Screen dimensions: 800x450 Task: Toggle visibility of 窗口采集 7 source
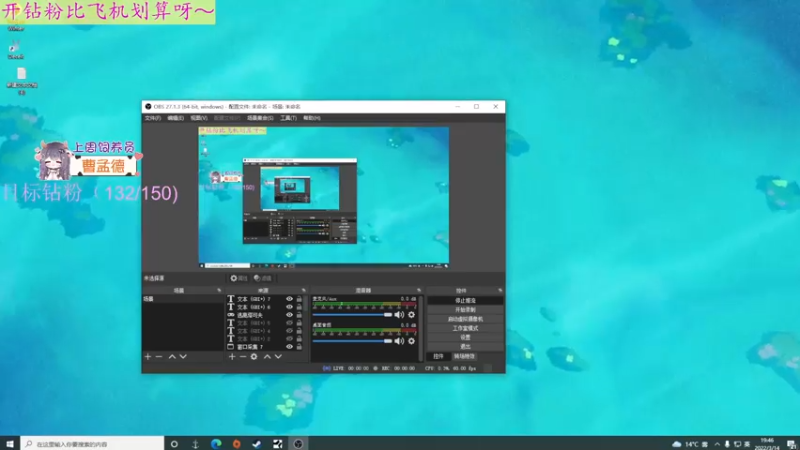tap(289, 347)
